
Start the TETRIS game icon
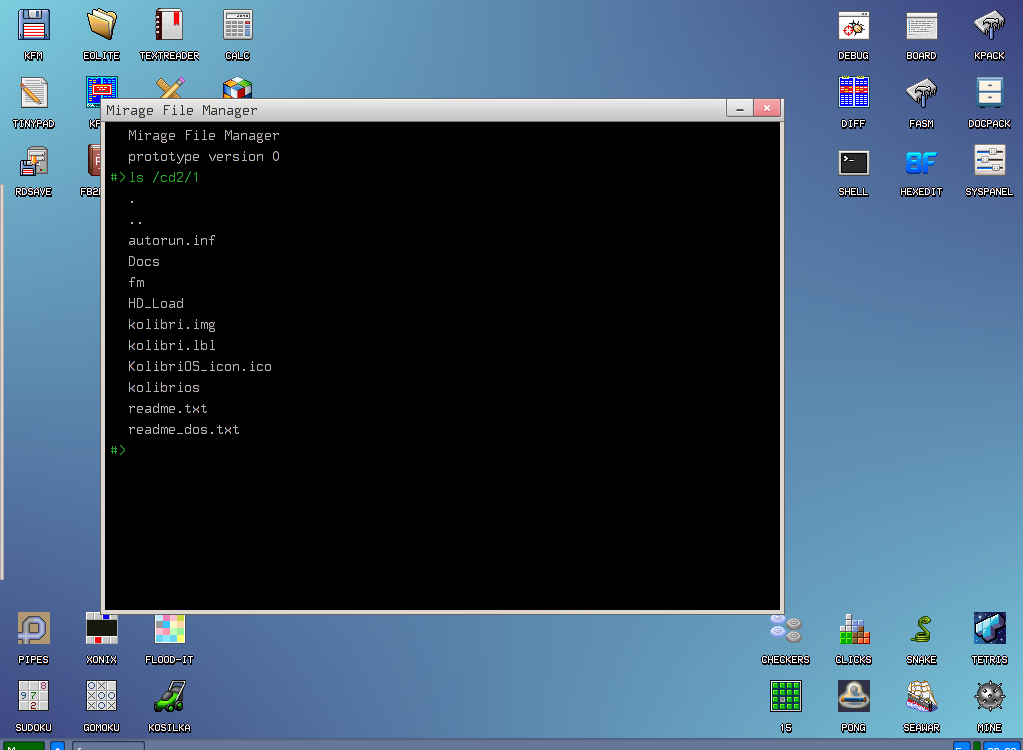(989, 629)
